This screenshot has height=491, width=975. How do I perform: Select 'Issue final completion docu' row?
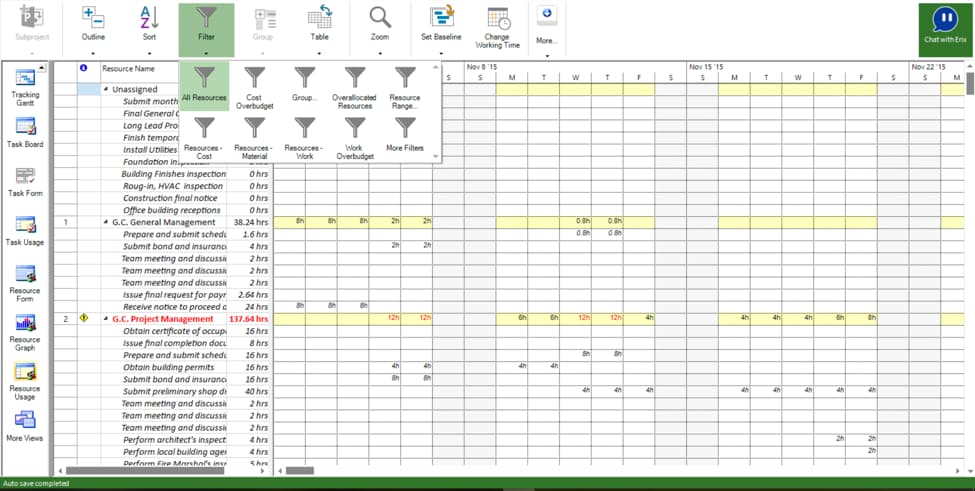pos(174,343)
